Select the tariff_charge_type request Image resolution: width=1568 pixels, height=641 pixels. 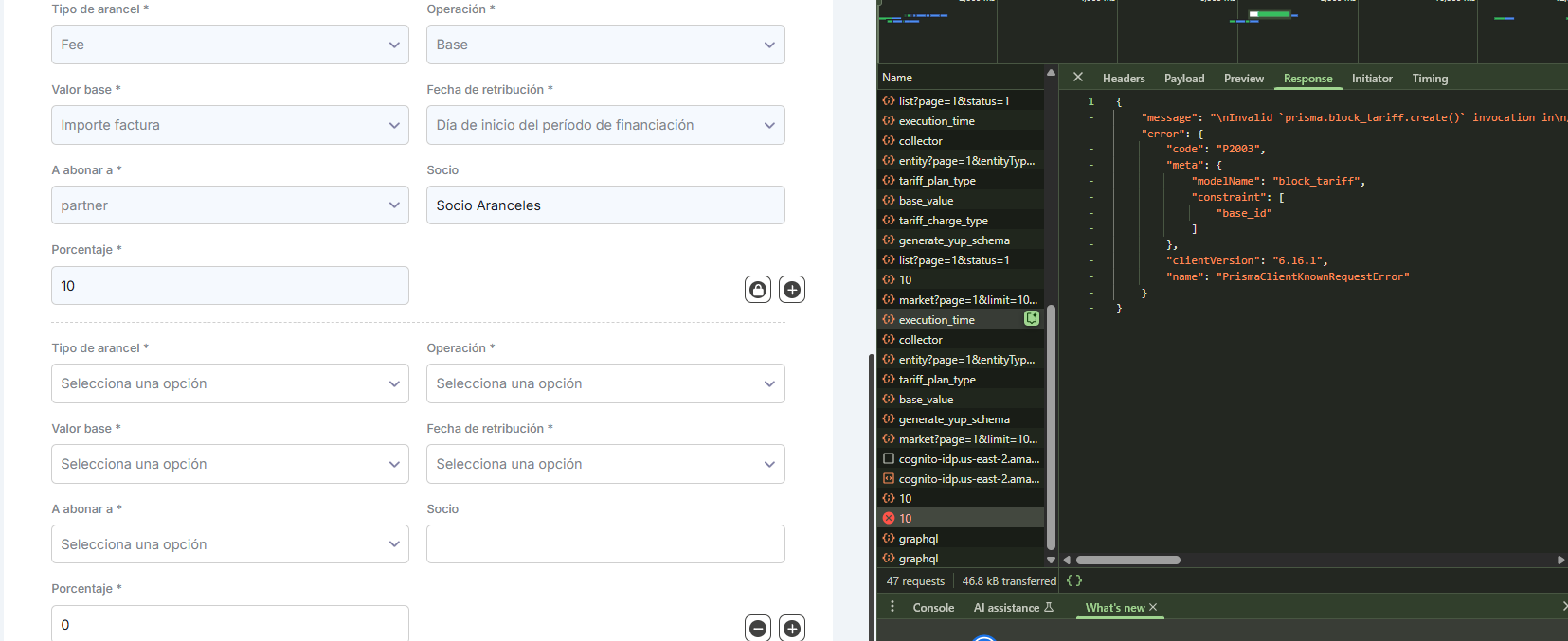pyautogui.click(x=943, y=221)
